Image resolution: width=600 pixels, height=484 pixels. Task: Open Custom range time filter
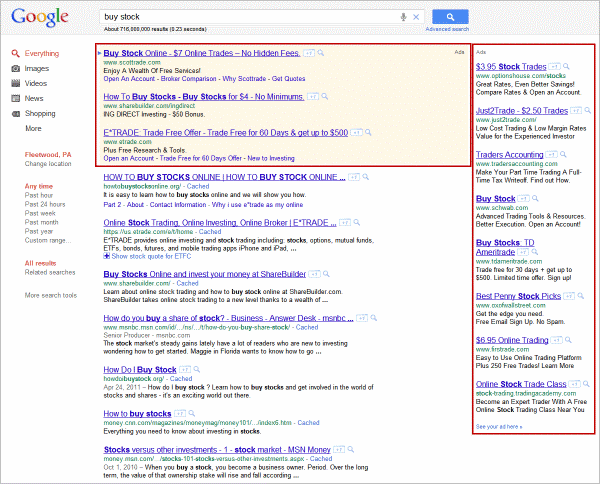[x=48, y=240]
